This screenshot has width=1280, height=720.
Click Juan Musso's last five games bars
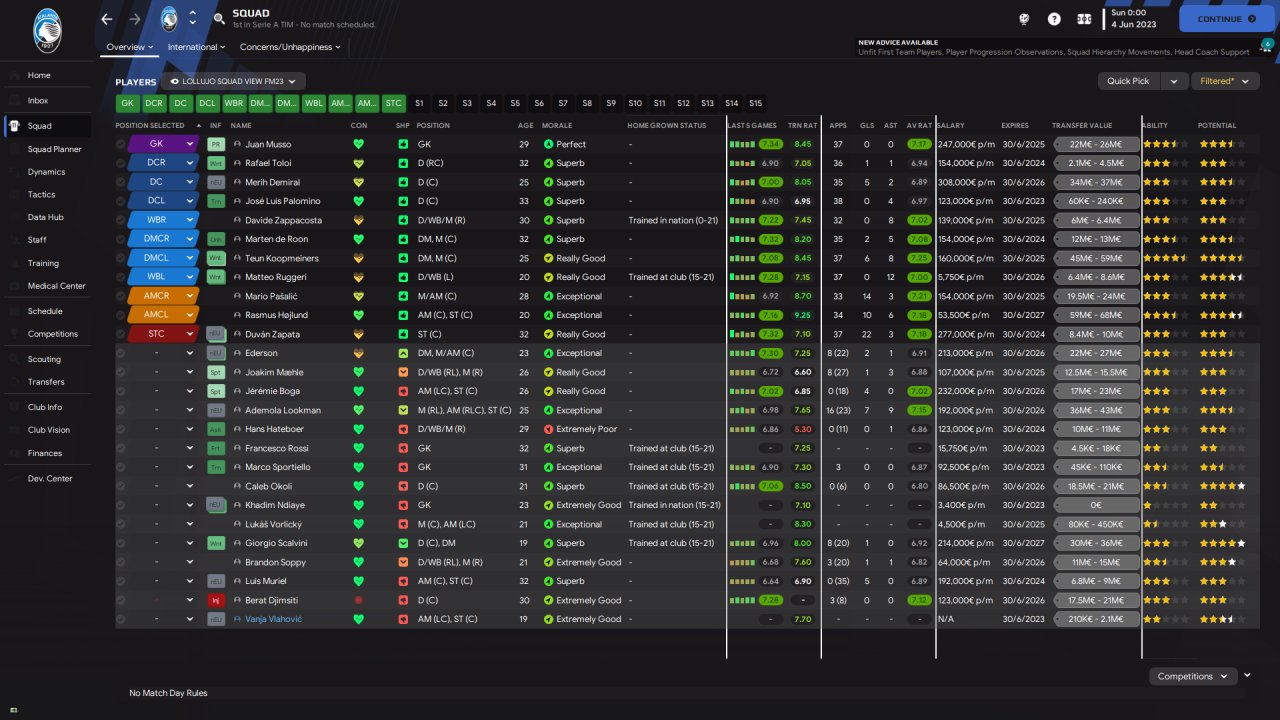(742, 144)
